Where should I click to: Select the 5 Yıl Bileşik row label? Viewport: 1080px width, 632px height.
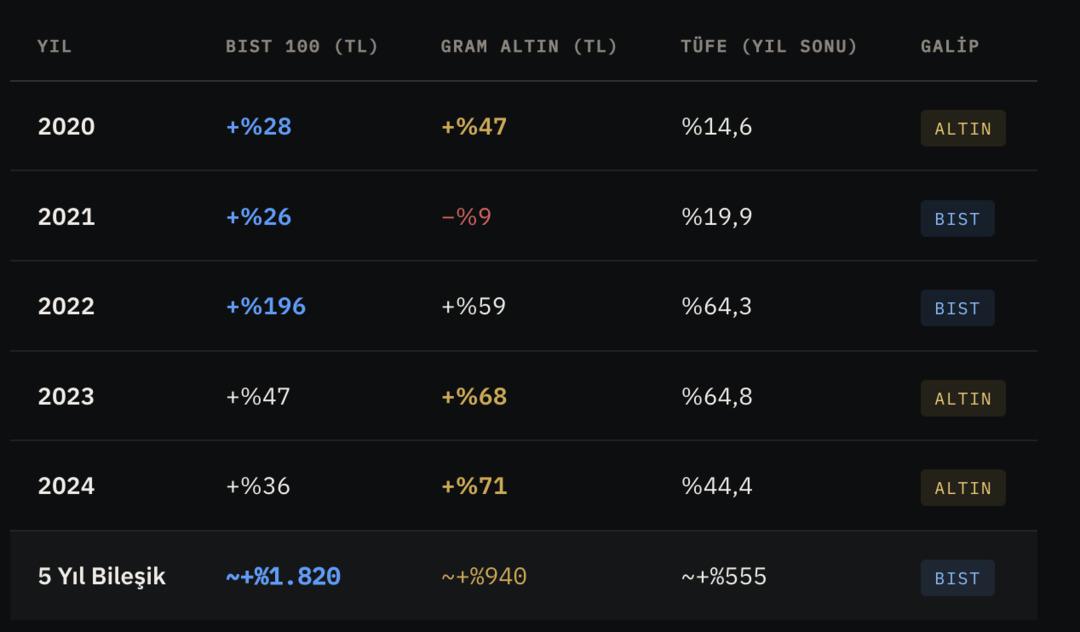point(102,576)
